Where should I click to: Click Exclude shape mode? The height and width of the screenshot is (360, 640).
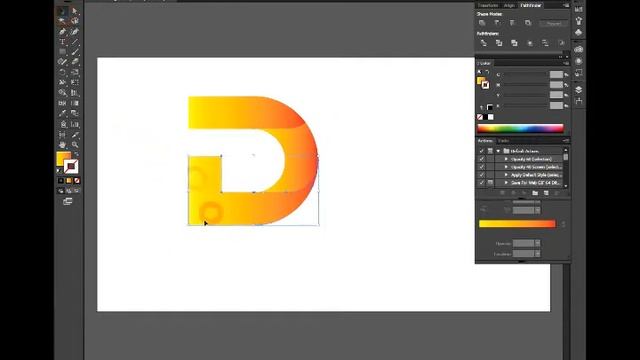pyautogui.click(x=528, y=23)
